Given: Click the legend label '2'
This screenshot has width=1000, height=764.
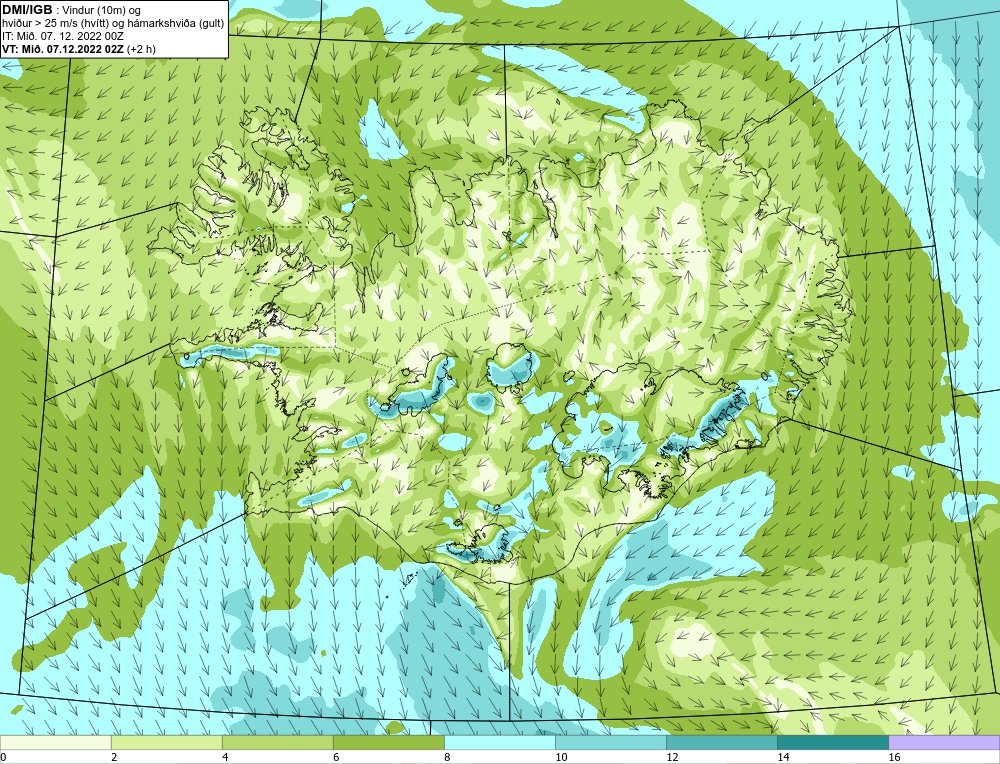Looking at the screenshot, I should (x=114, y=757).
